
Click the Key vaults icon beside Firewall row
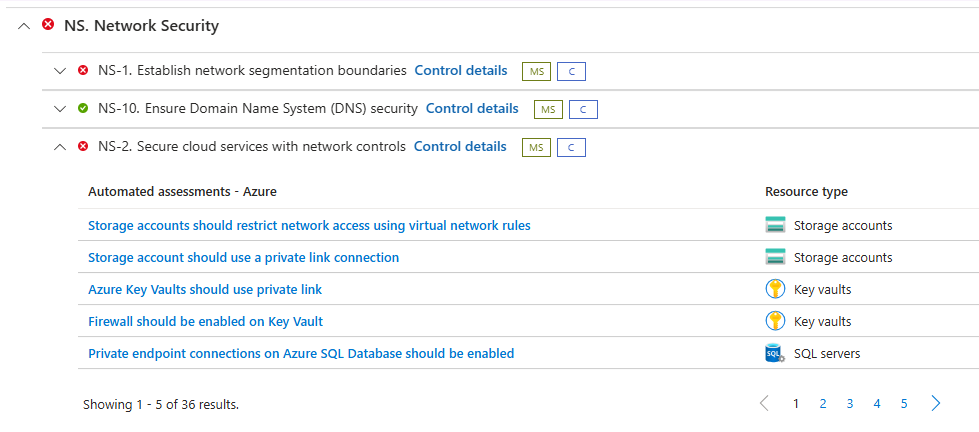(x=775, y=321)
